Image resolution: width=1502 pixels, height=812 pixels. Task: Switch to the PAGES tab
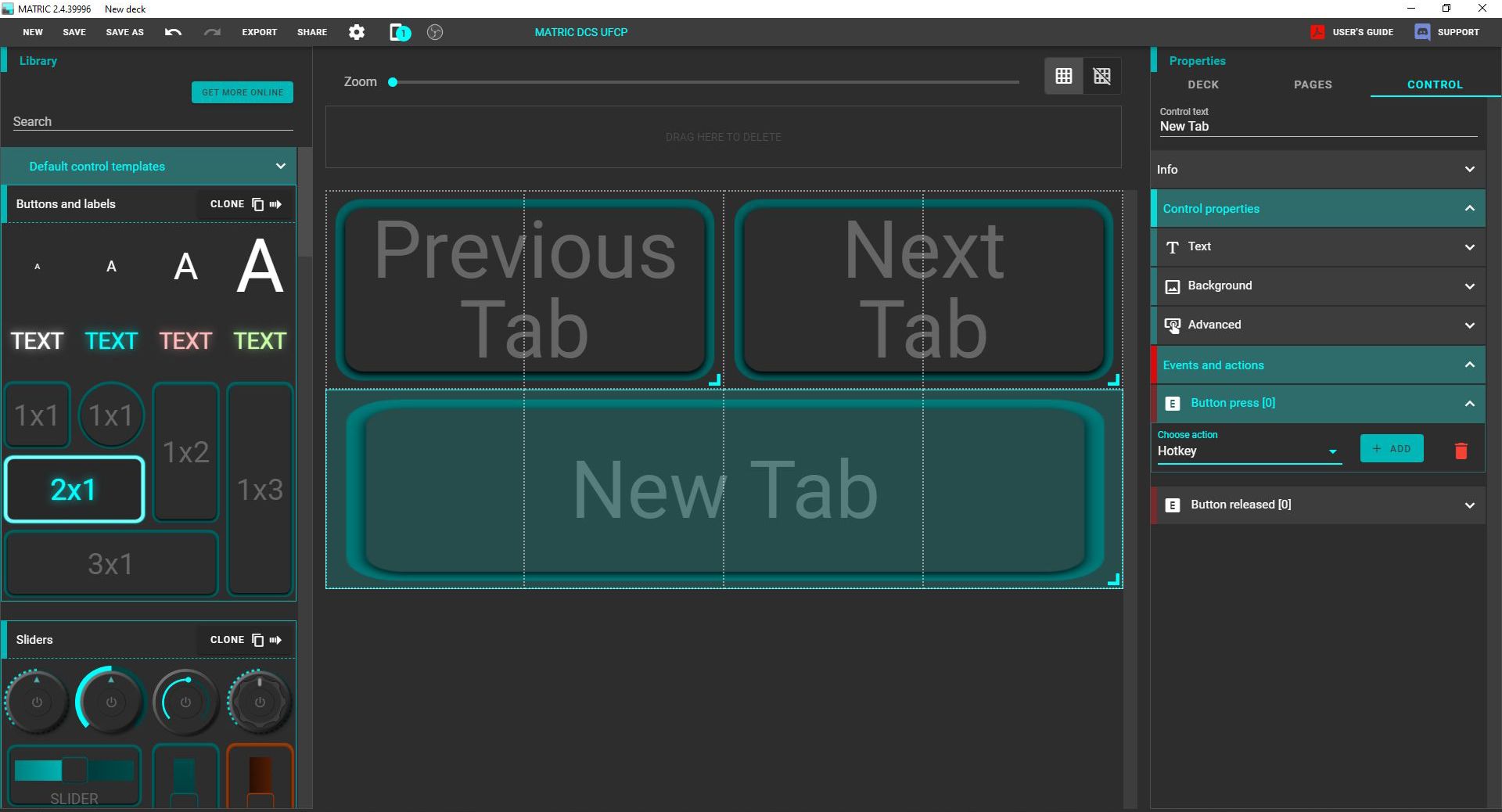(1312, 84)
